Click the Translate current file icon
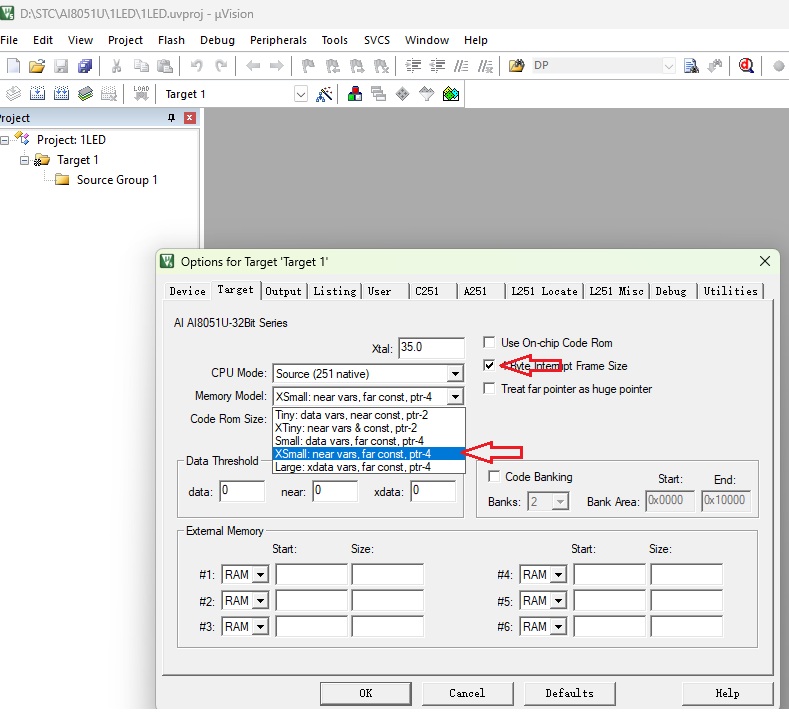This screenshot has height=713, width=789. [13, 94]
